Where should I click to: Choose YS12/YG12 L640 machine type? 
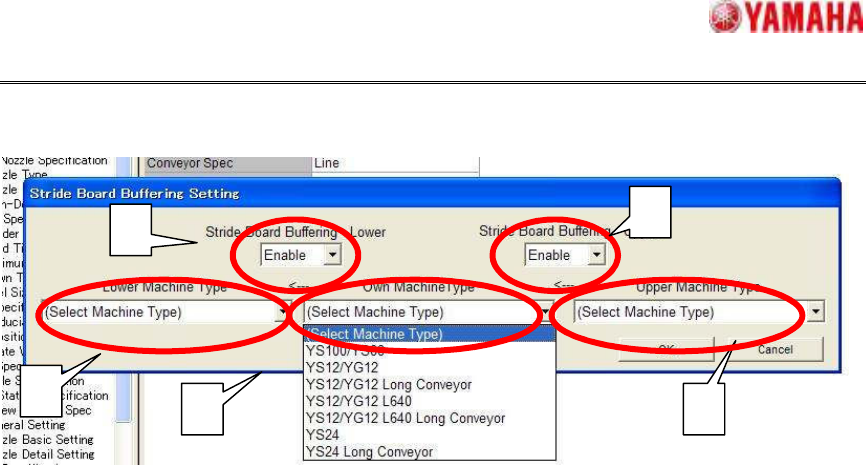pyautogui.click(x=429, y=401)
